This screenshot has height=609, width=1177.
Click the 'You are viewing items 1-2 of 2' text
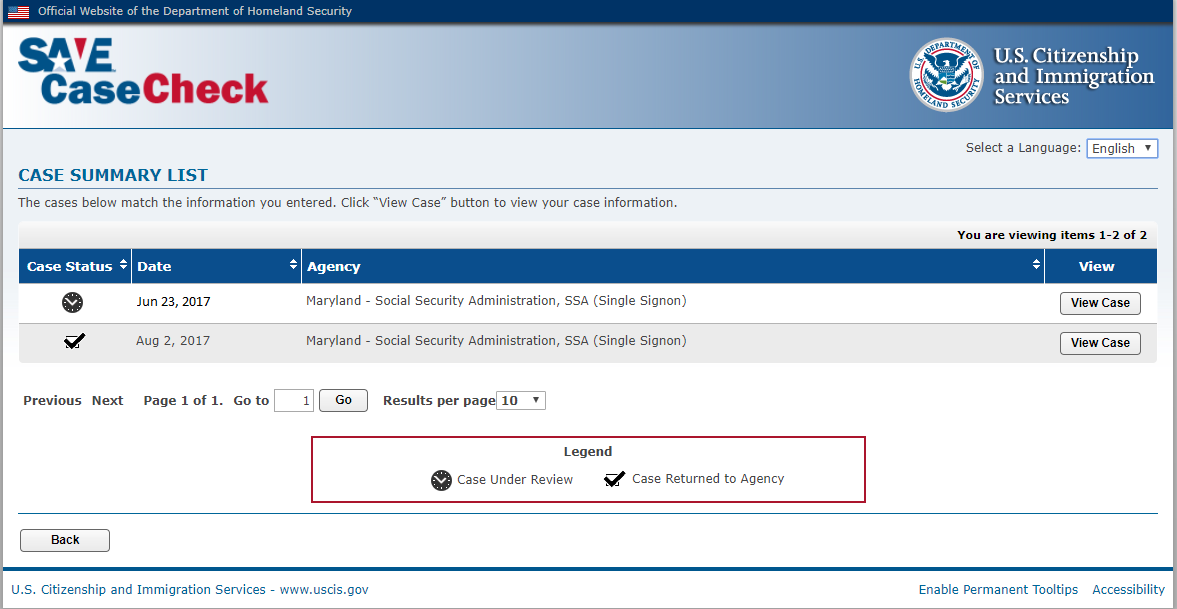(x=1052, y=235)
